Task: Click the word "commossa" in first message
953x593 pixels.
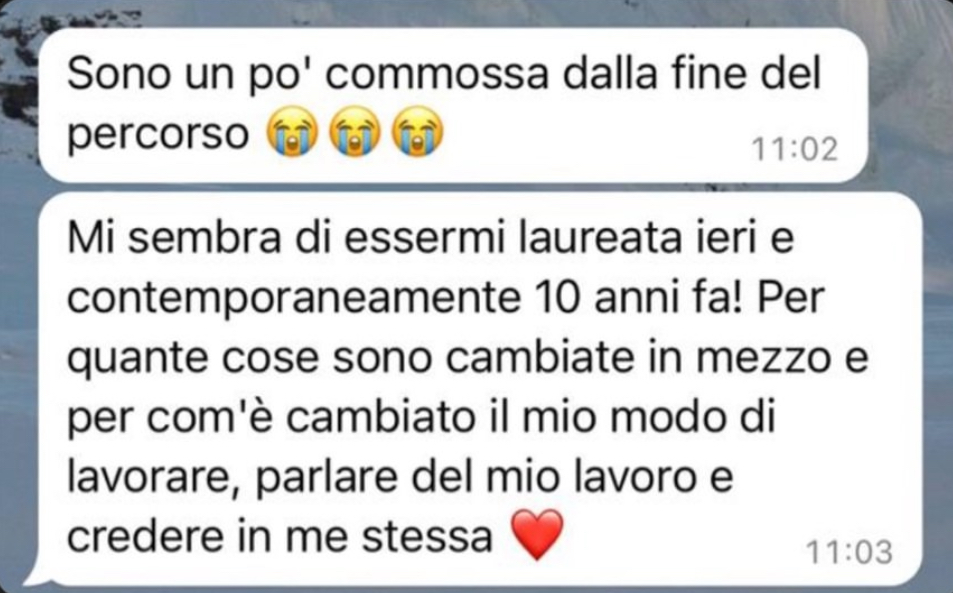Action: pyautogui.click(x=437, y=75)
